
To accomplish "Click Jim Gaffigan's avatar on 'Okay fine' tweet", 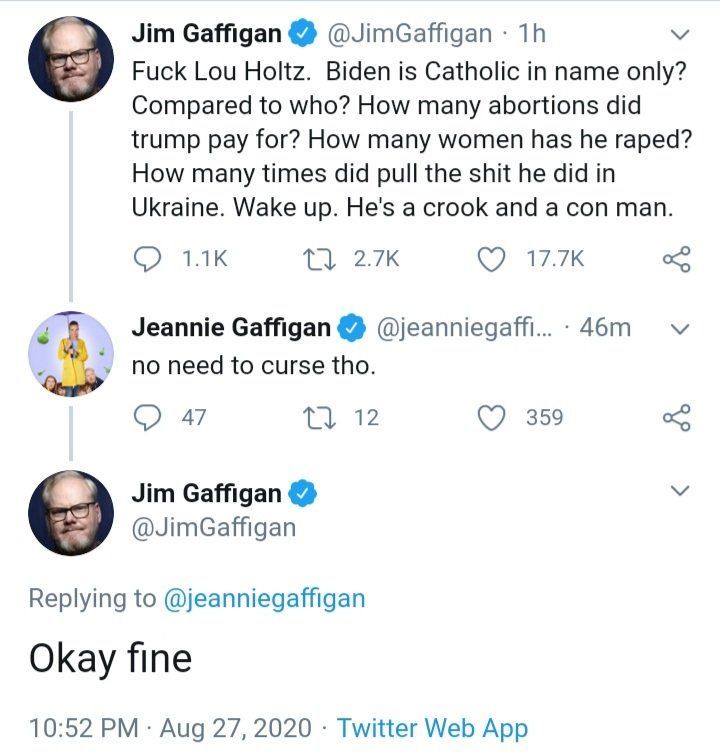I will pyautogui.click(x=70, y=512).
